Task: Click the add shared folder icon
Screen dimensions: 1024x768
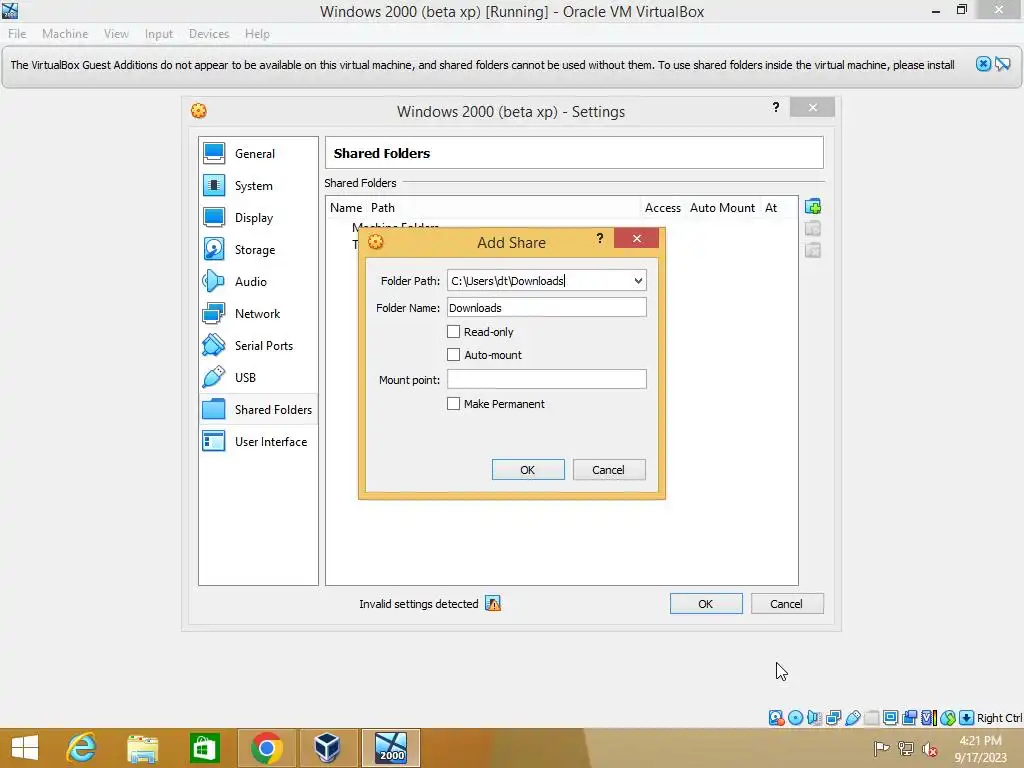Action: tap(813, 207)
